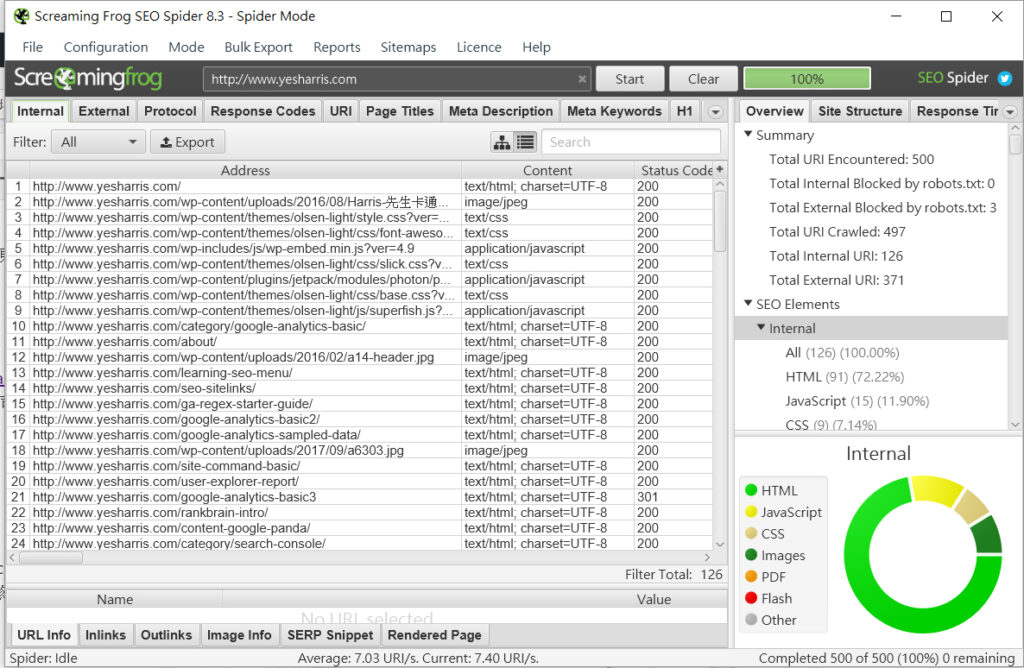Open the Filter All dropdown
Viewport: 1024px width, 668px height.
[x=98, y=142]
